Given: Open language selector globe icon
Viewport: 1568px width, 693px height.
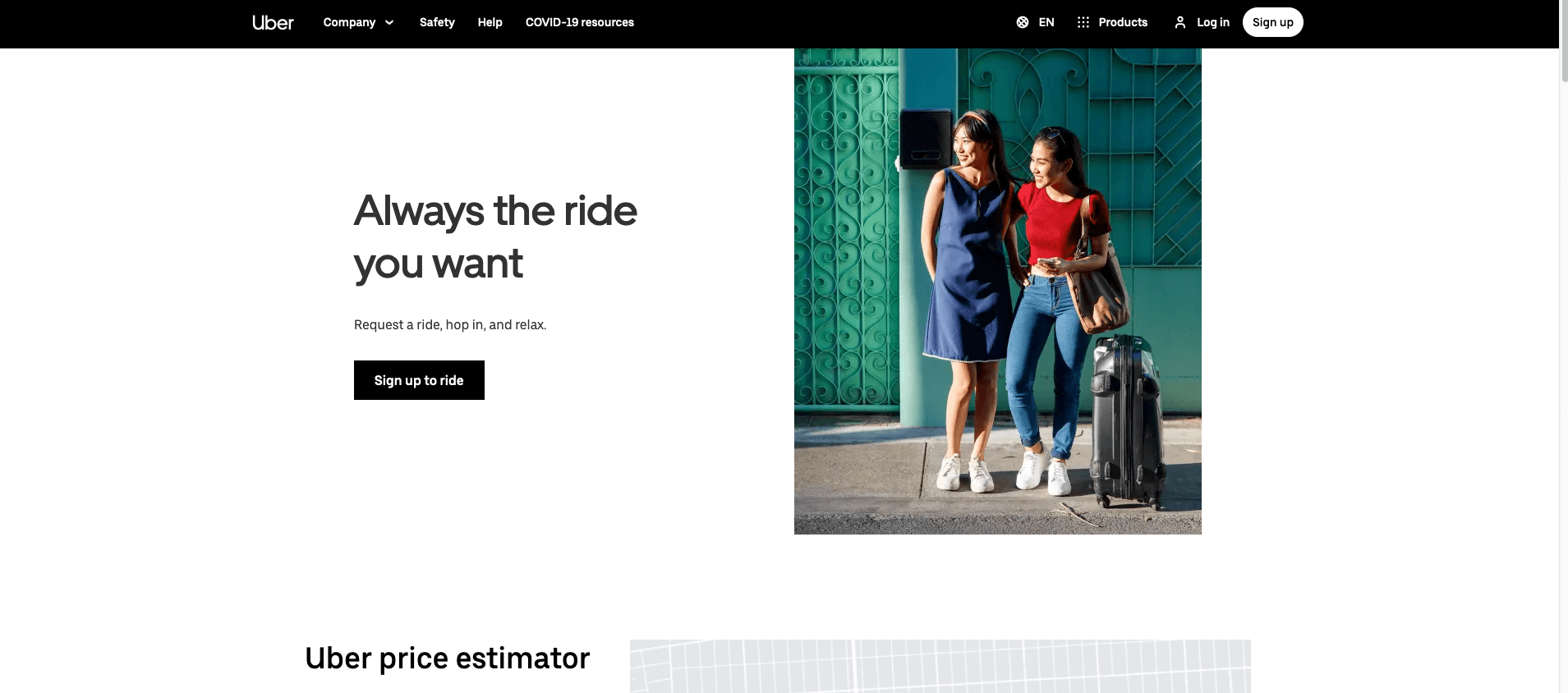Looking at the screenshot, I should coord(1023,22).
